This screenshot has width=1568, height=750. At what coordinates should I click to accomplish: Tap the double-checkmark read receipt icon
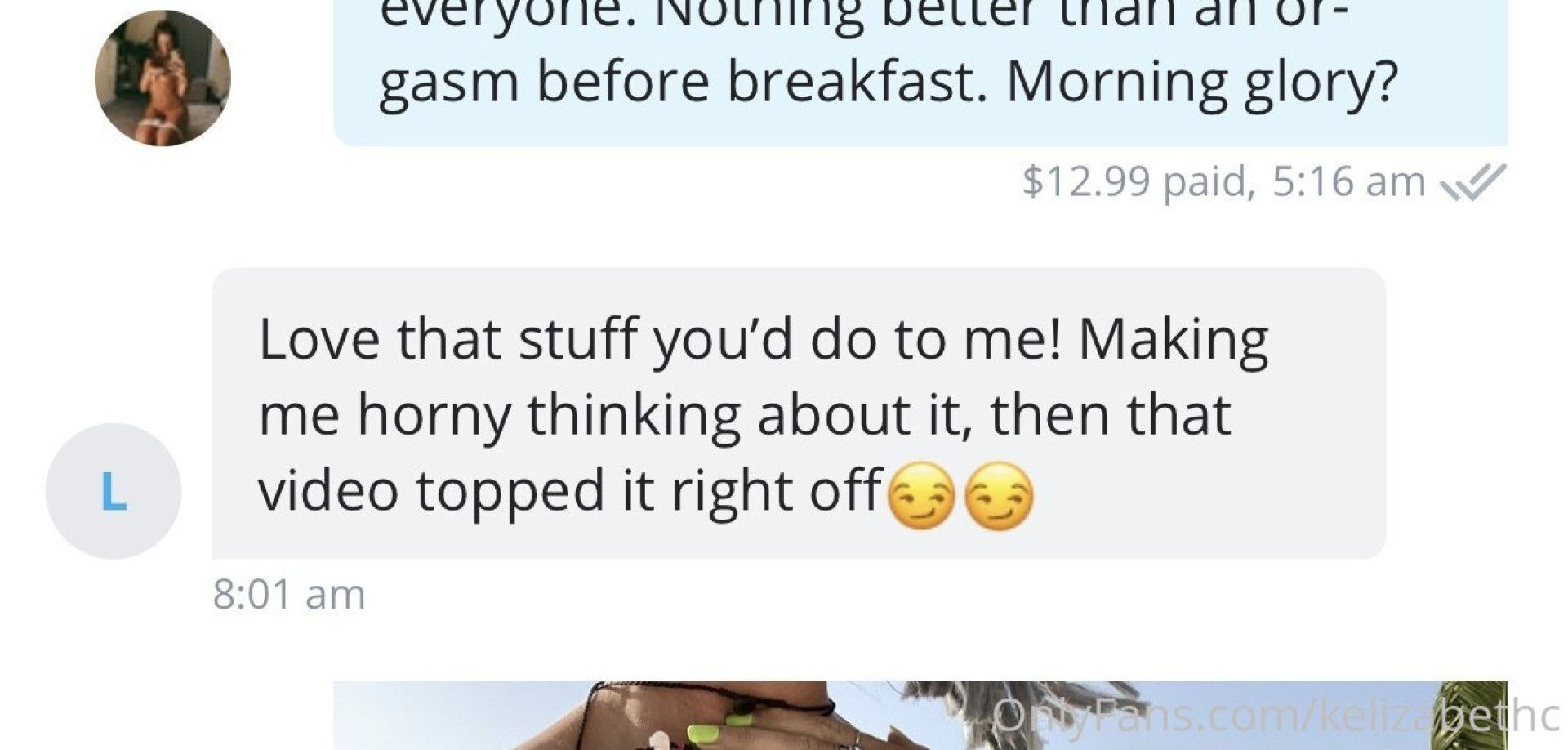coord(1472,181)
